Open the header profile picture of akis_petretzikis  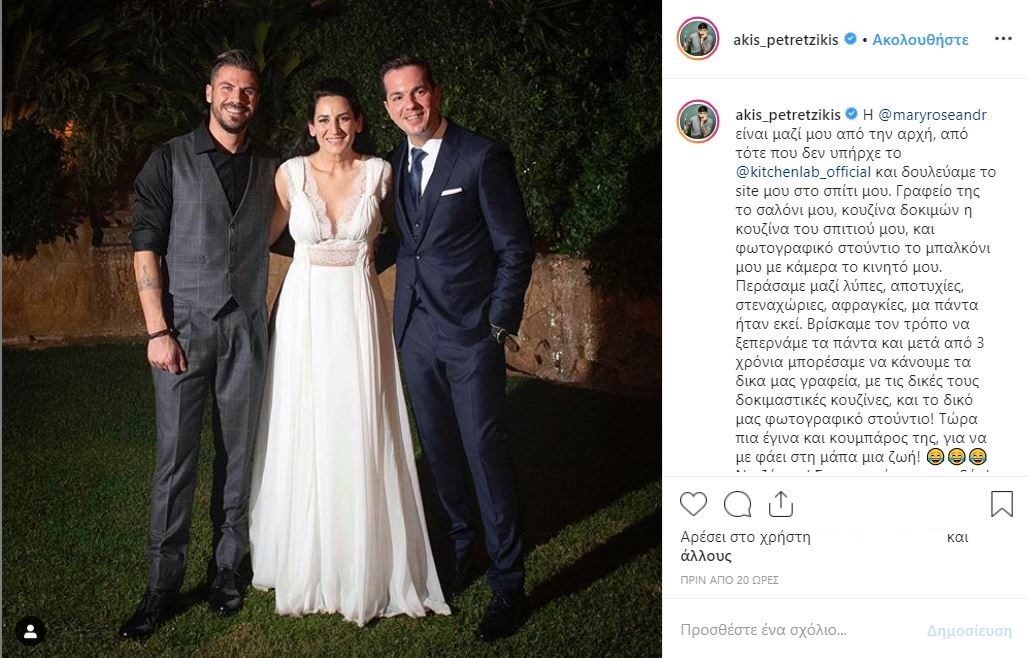[x=698, y=39]
